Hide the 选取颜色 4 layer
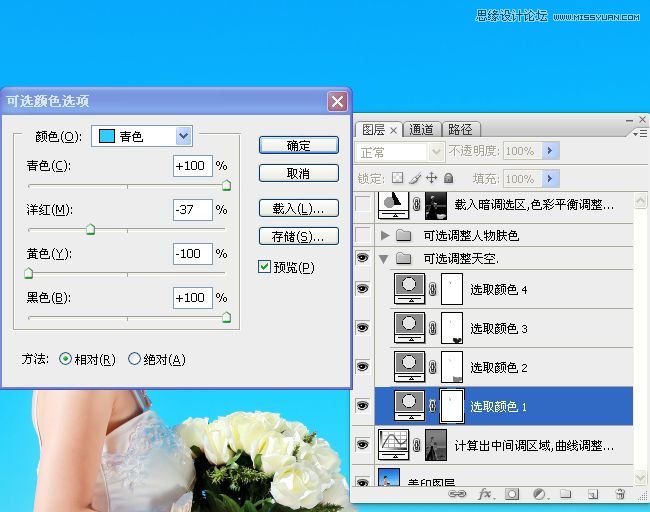The height and width of the screenshot is (512, 650). pyautogui.click(x=362, y=289)
